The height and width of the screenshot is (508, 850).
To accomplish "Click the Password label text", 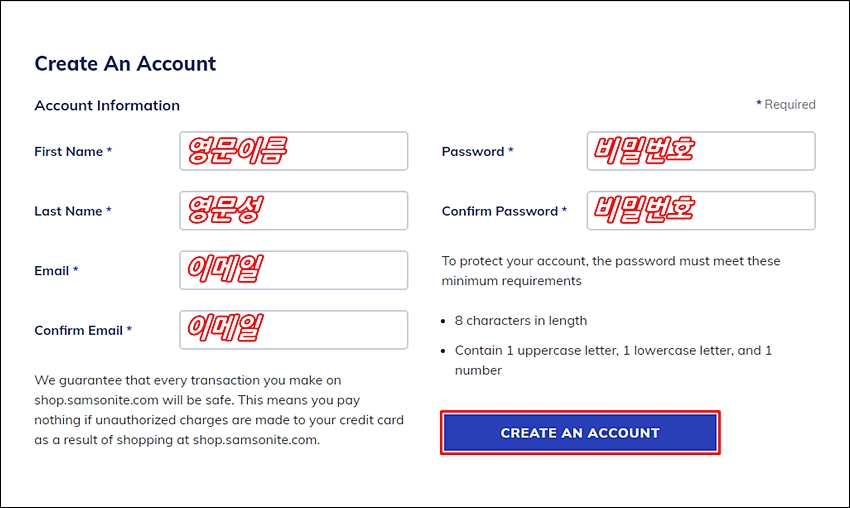I will (x=478, y=151).
